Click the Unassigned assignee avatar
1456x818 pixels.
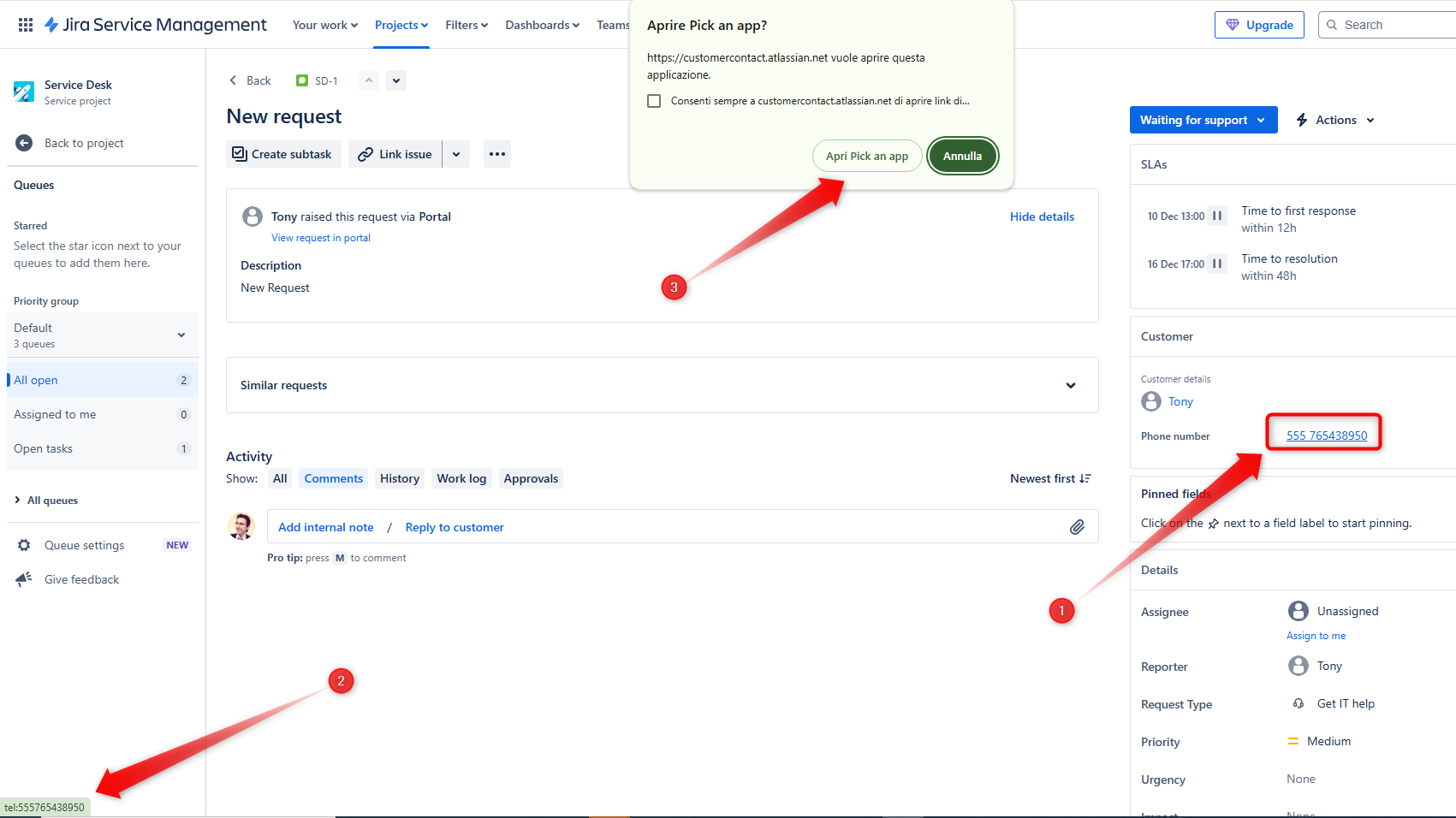point(1299,611)
